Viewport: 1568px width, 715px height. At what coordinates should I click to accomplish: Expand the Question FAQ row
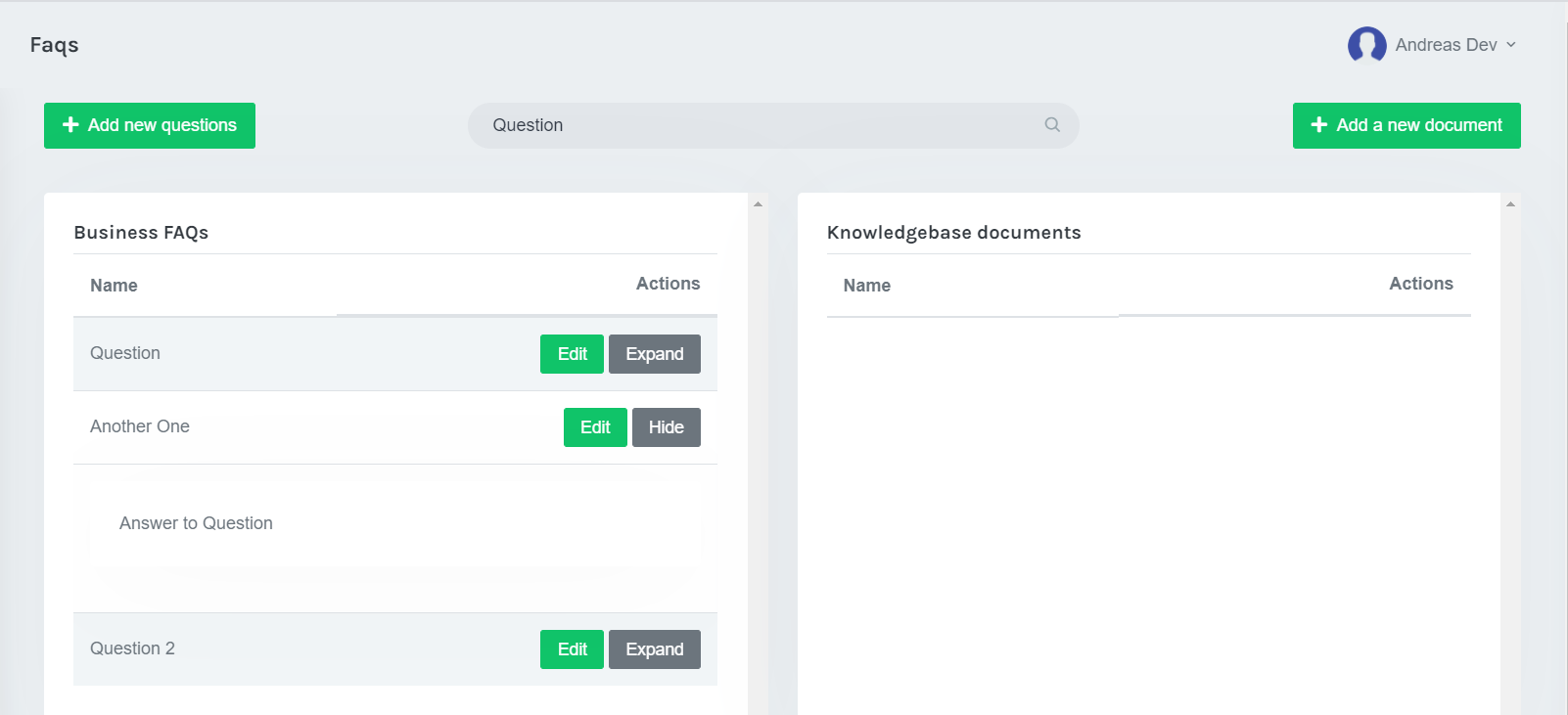(654, 354)
